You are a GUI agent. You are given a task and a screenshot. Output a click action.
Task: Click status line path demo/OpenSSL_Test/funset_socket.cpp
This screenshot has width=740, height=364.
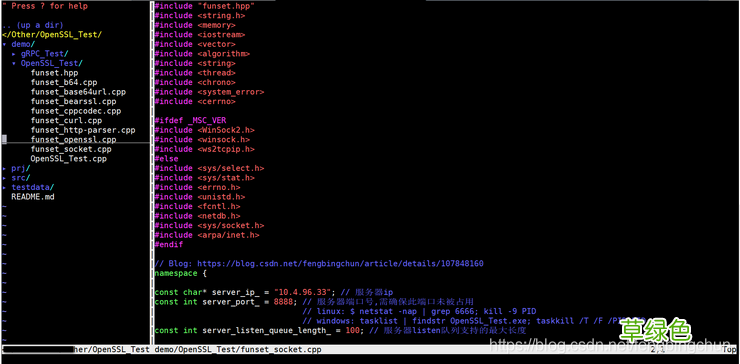pyautogui.click(x=238, y=350)
